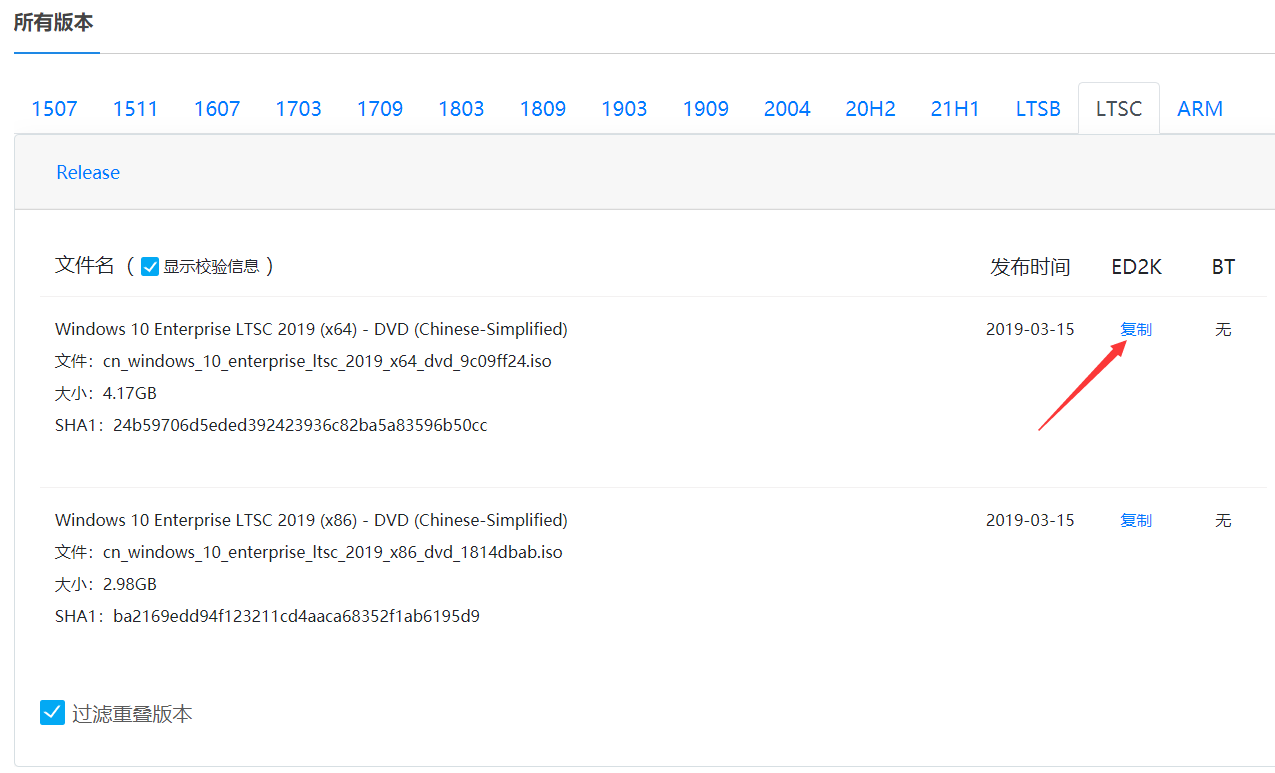Select the LTSB tab

[x=1038, y=109]
